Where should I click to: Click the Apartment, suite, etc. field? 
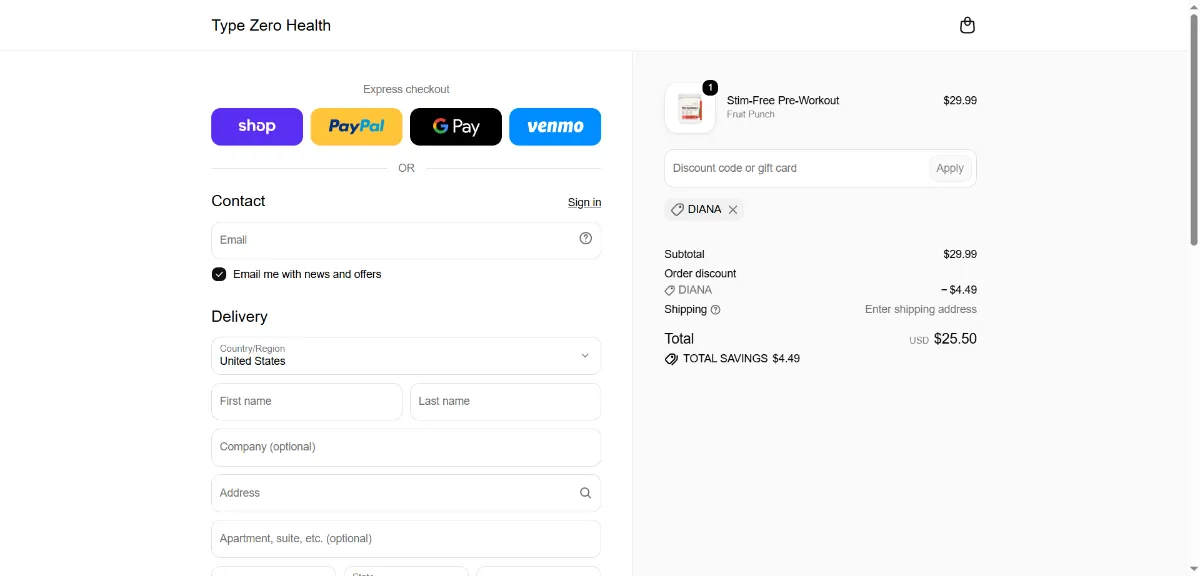(x=406, y=539)
